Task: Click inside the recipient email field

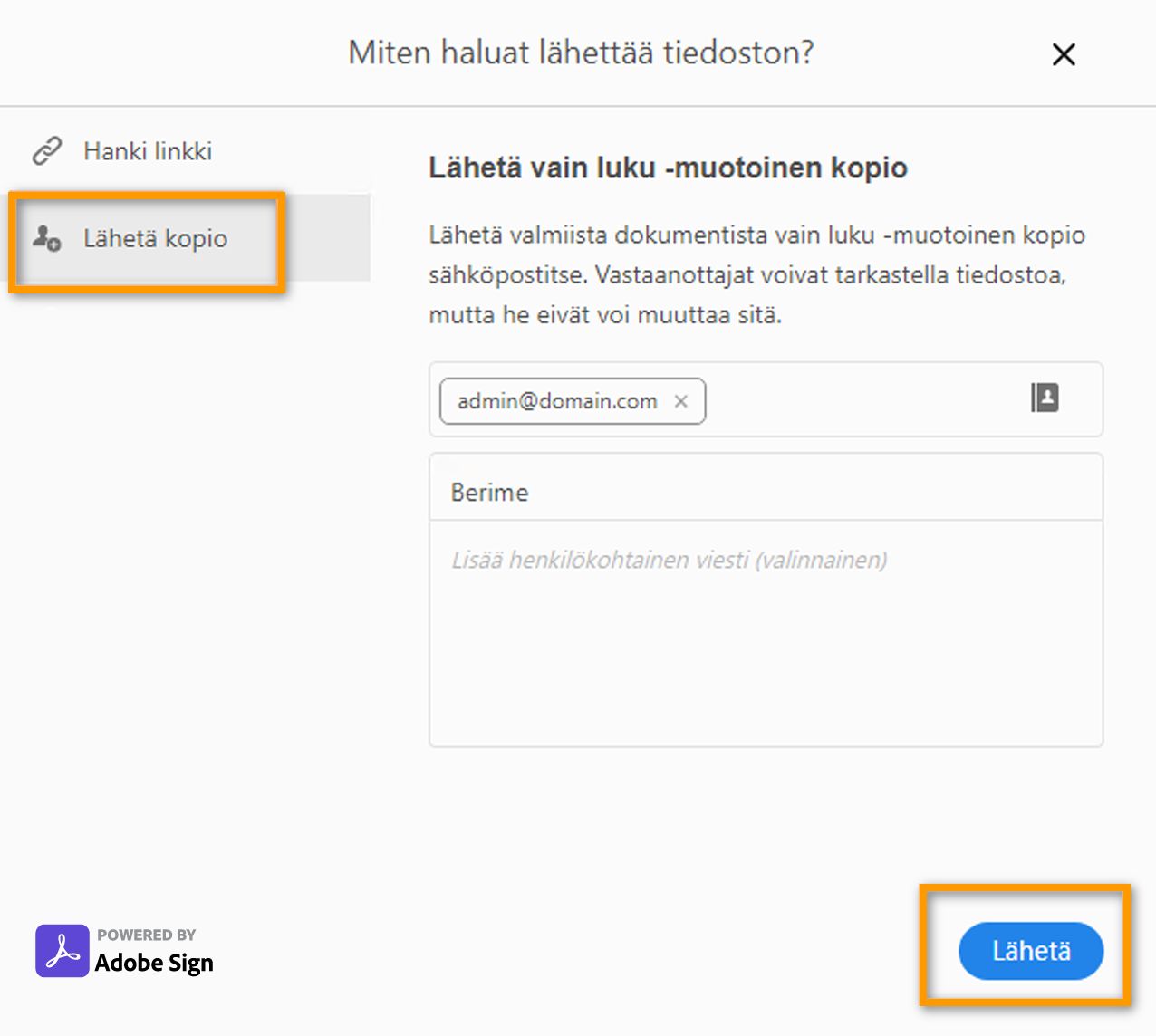Action: 861,399
